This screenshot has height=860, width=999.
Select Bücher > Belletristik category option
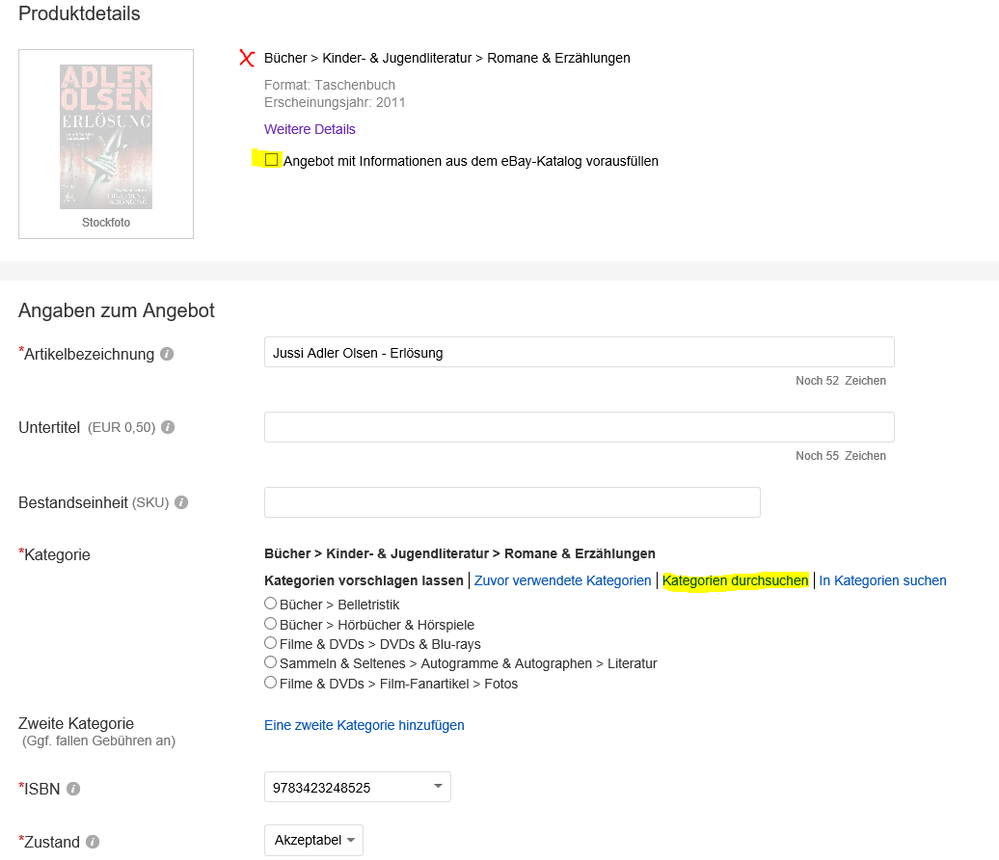tap(270, 603)
